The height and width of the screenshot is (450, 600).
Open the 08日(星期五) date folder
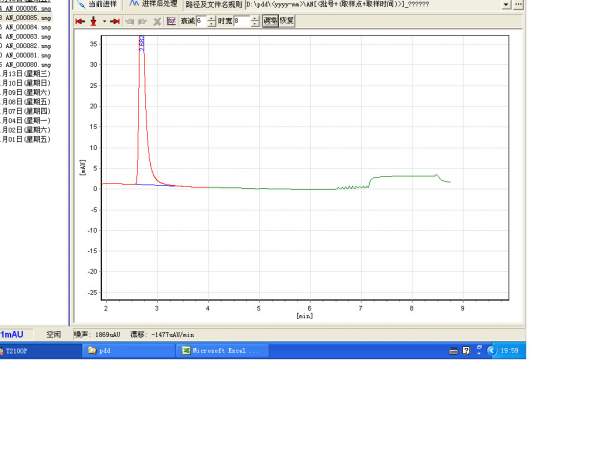tap(26, 102)
